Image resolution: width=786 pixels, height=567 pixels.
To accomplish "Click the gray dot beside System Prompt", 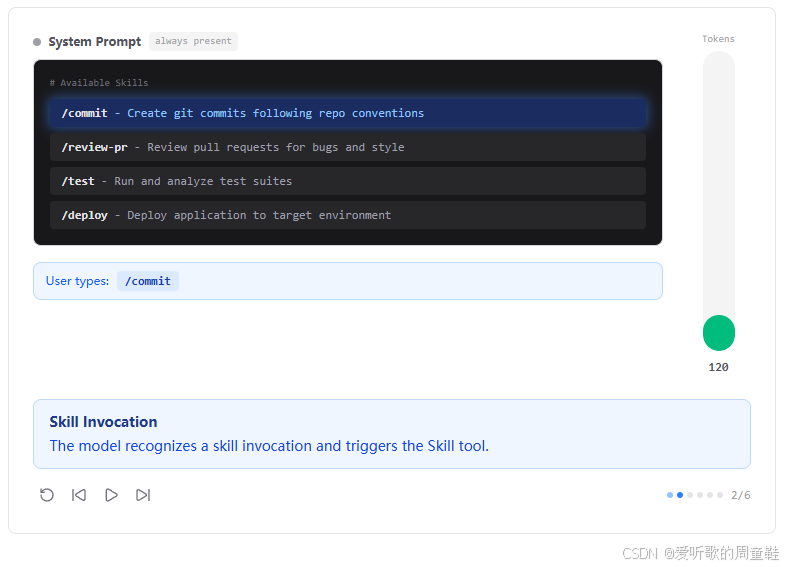I will point(37,42).
